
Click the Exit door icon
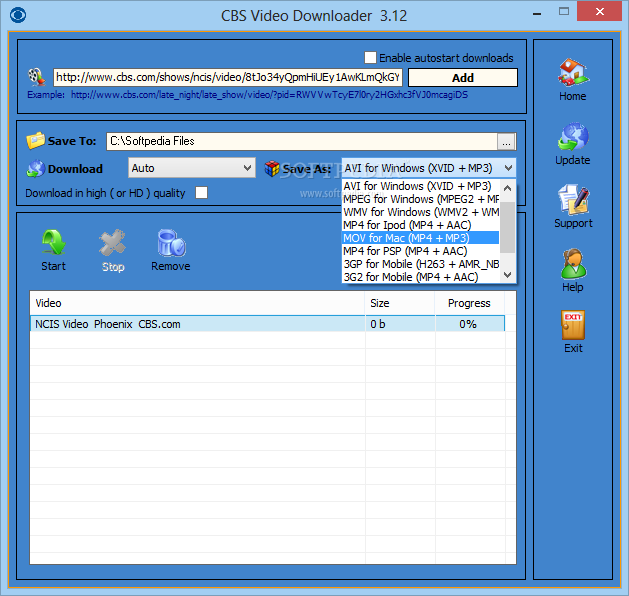tap(573, 325)
